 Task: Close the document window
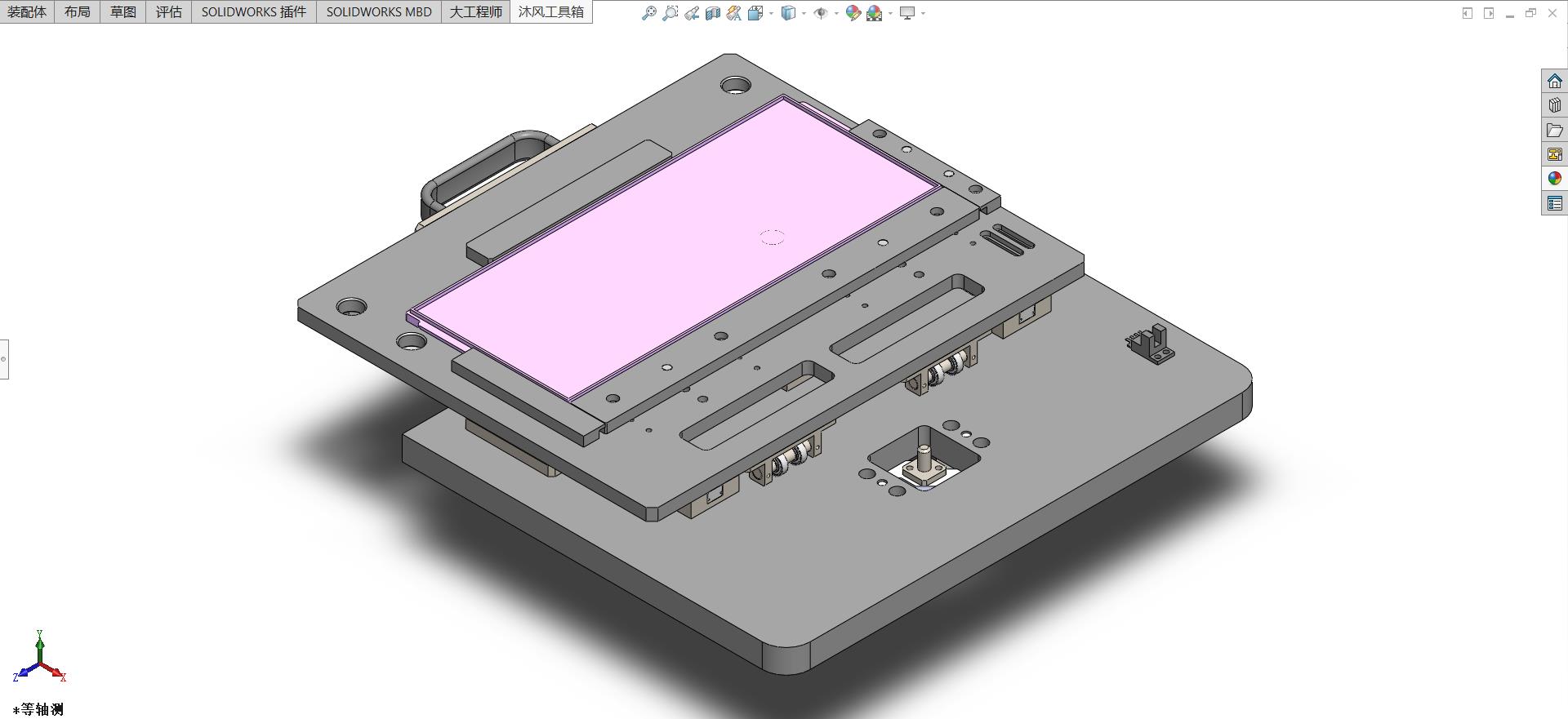1552,13
